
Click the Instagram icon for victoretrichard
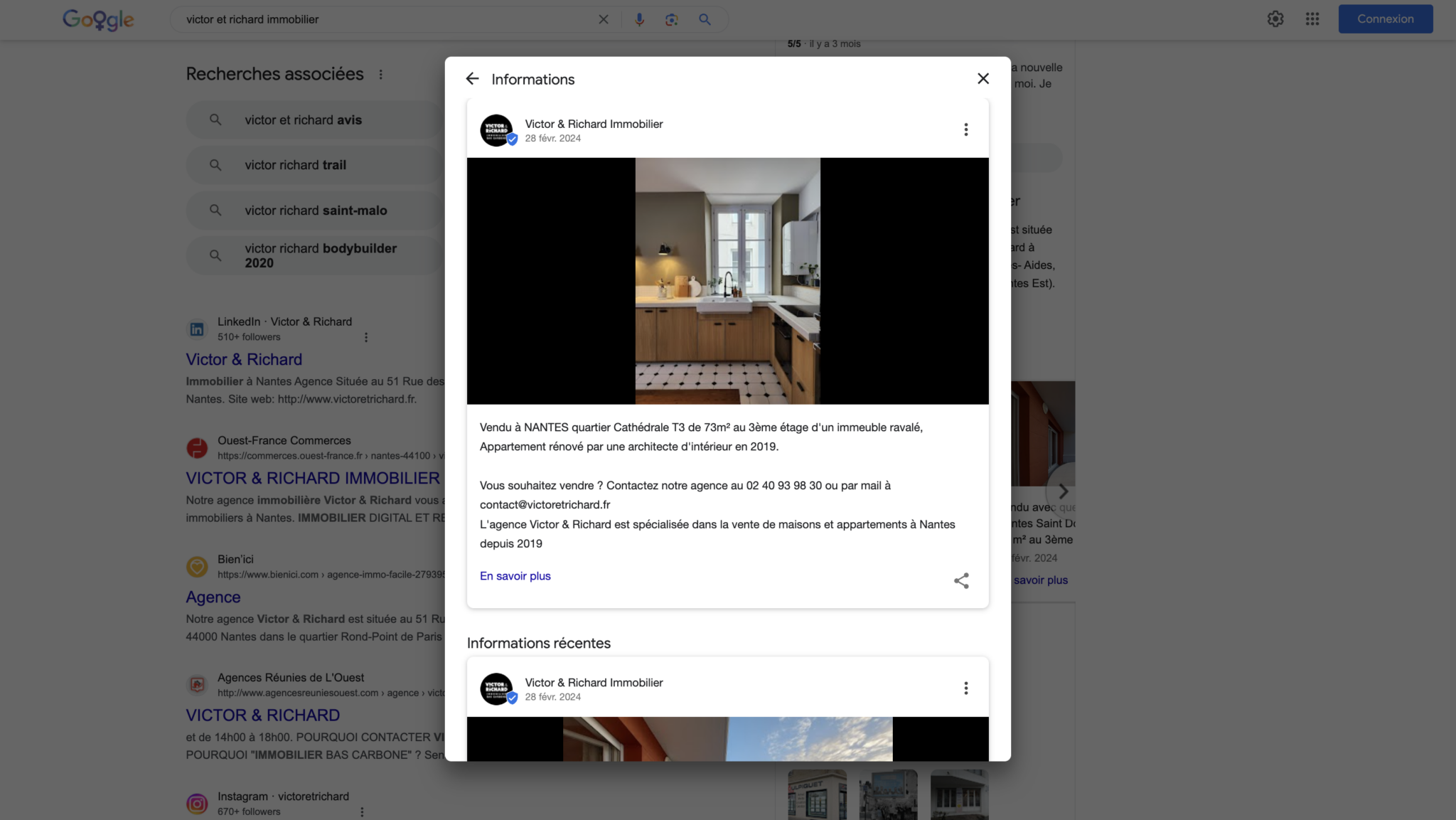(196, 804)
